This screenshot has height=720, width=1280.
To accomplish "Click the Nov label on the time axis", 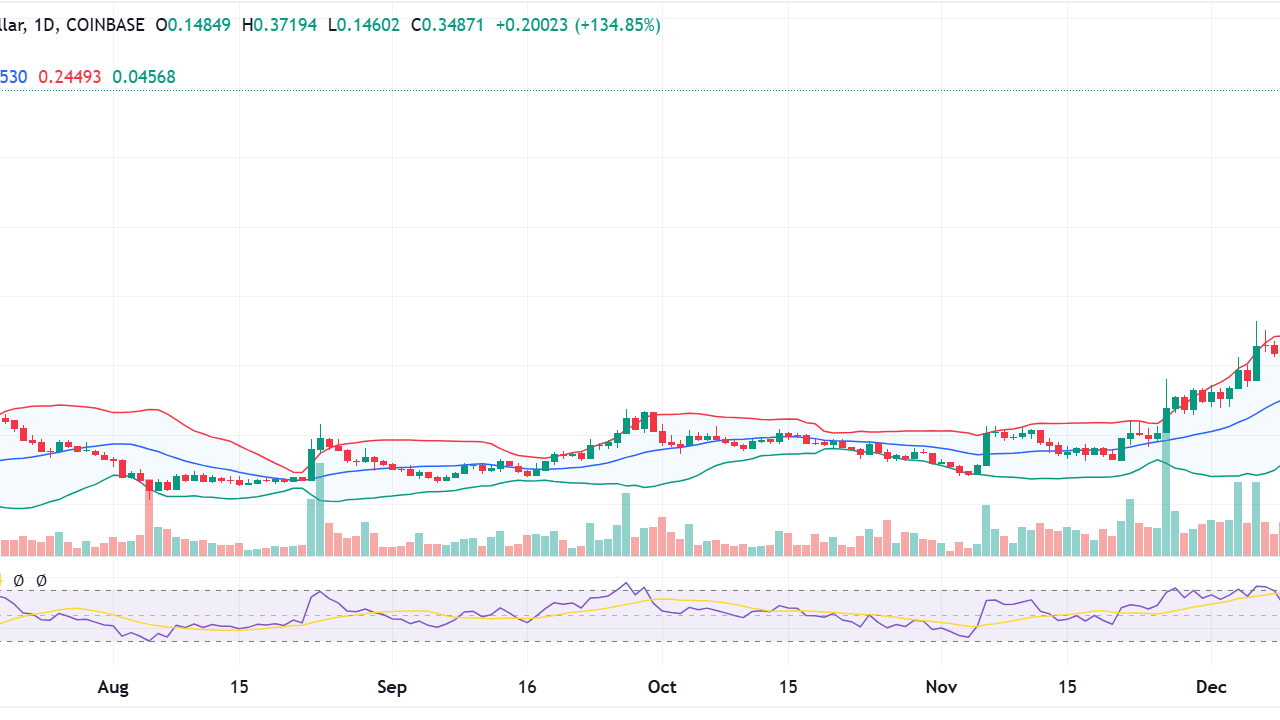I will point(941,687).
